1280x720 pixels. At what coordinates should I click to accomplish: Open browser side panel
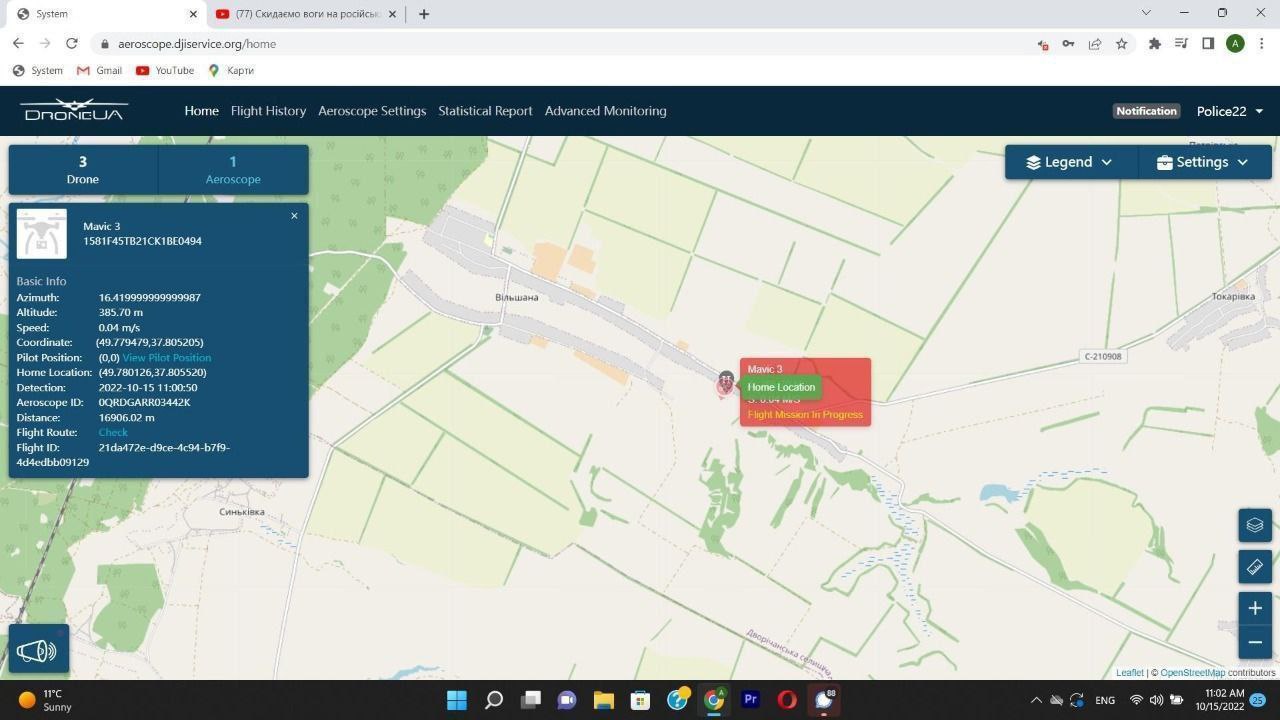[1208, 44]
